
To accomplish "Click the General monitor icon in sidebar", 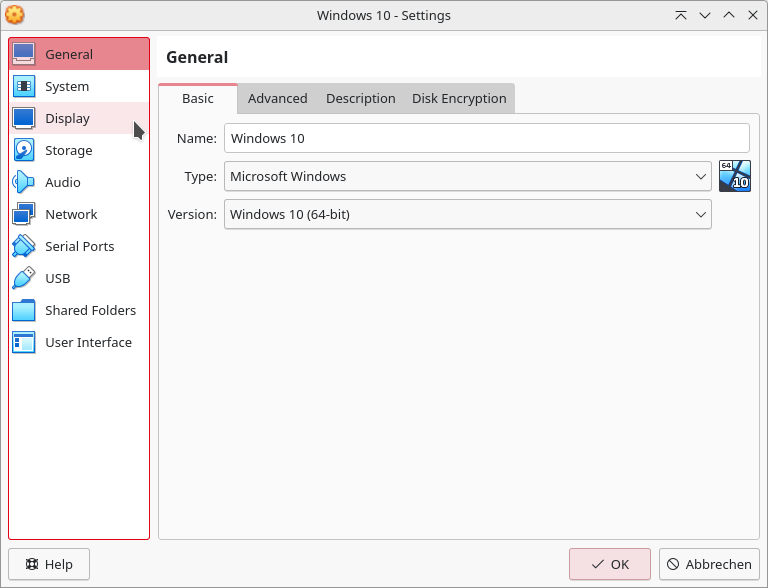I will click(x=24, y=54).
